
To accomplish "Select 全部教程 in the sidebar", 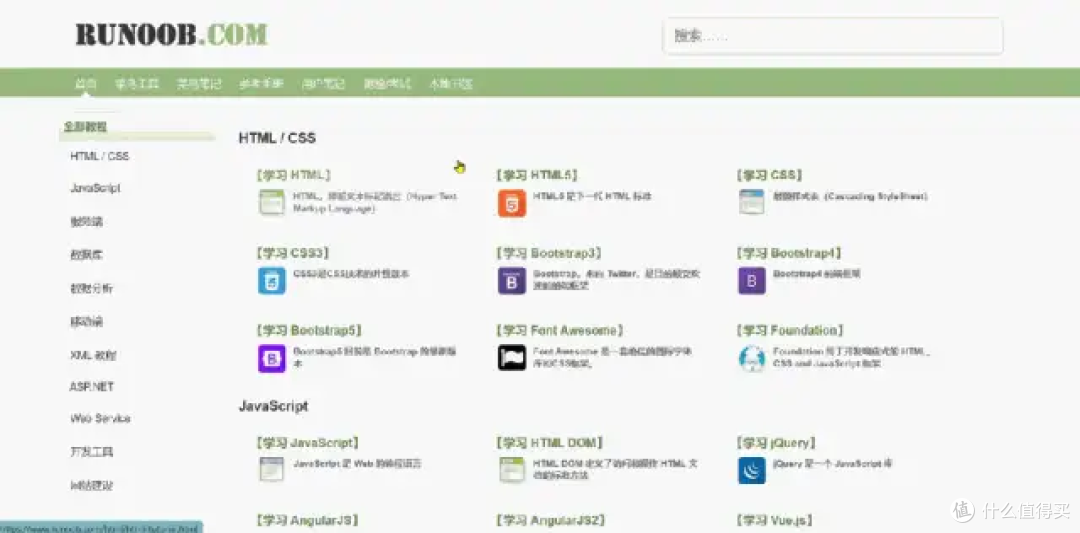I will (85, 127).
